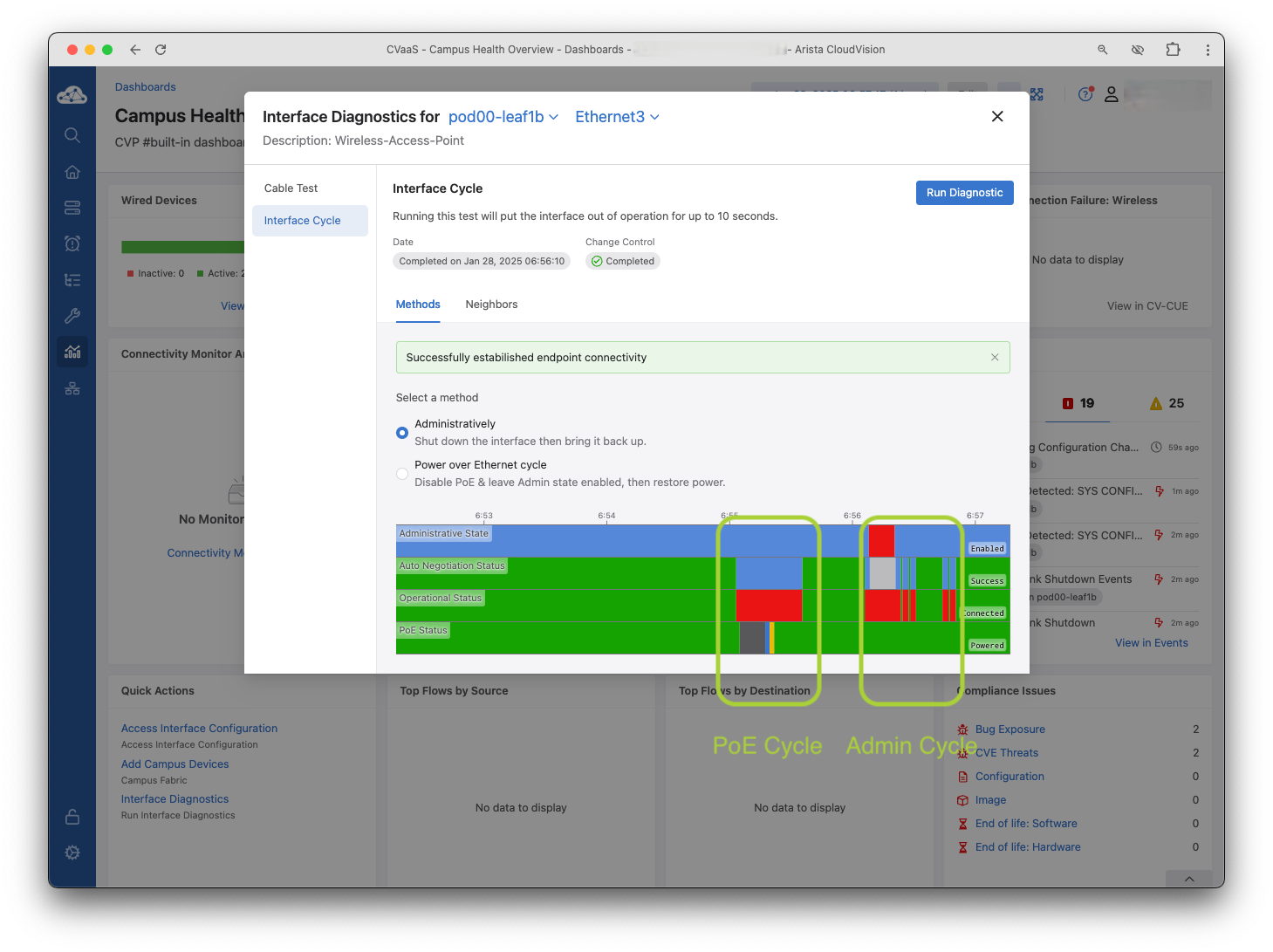Select the Power over Ethernet cycle option
The width and height of the screenshot is (1273, 952).
coord(402,474)
